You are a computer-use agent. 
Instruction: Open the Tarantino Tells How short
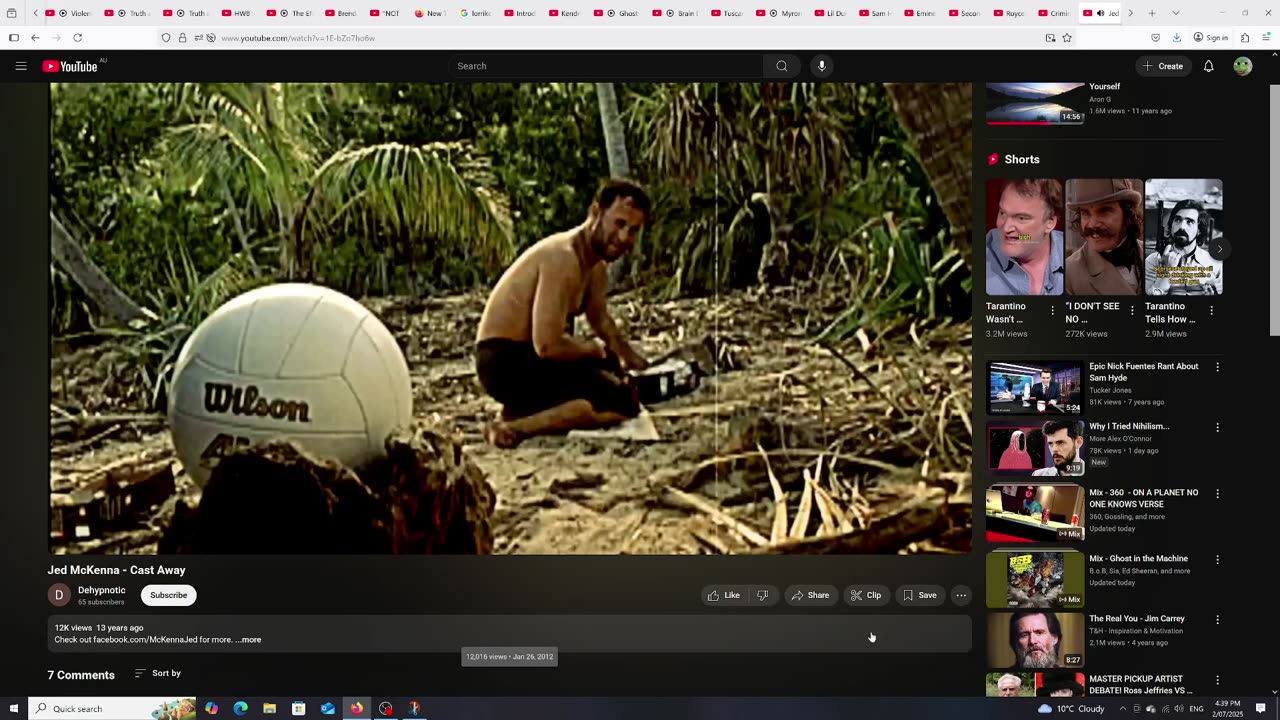(1183, 237)
